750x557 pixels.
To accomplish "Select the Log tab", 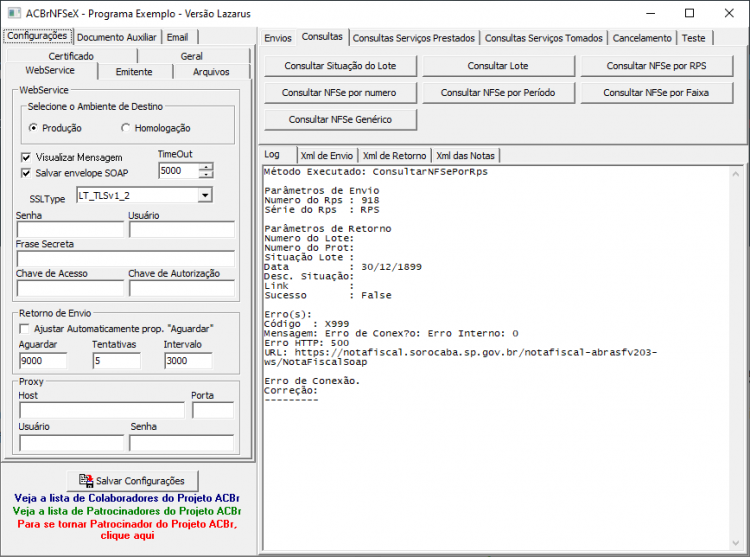I will point(272,154).
